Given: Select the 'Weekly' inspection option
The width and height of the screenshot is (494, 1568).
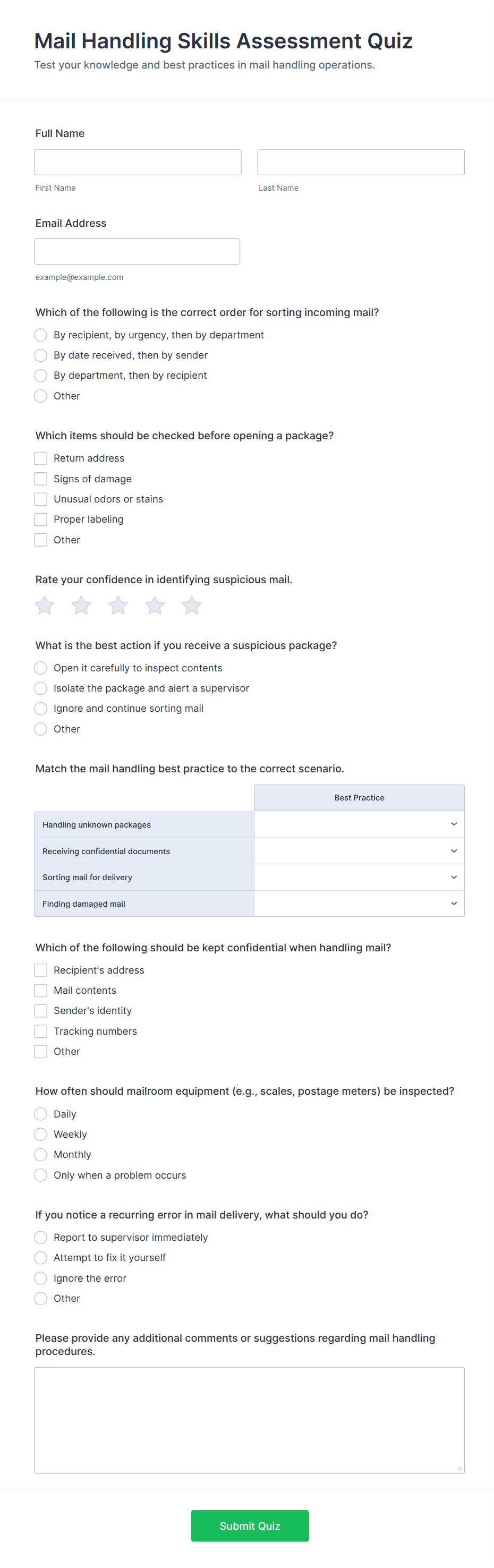Looking at the screenshot, I should (x=41, y=1135).
